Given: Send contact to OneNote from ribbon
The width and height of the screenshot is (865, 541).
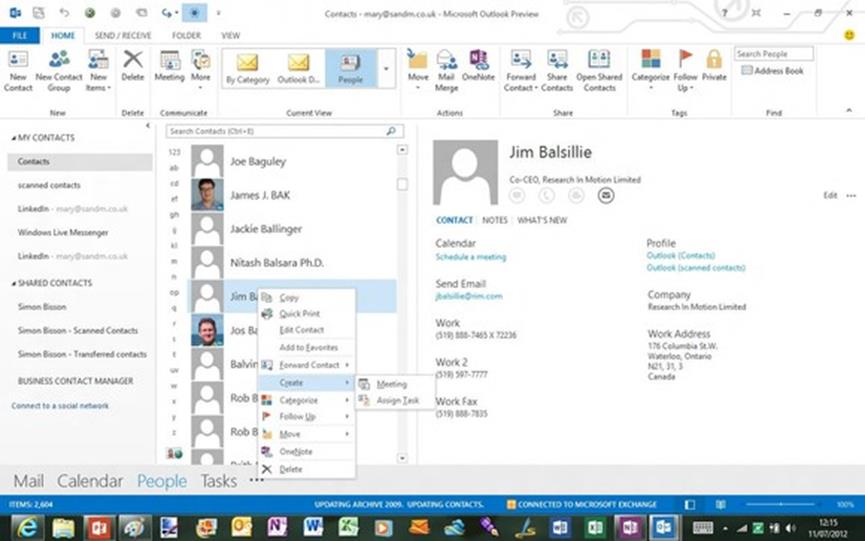Looking at the screenshot, I should [478, 66].
